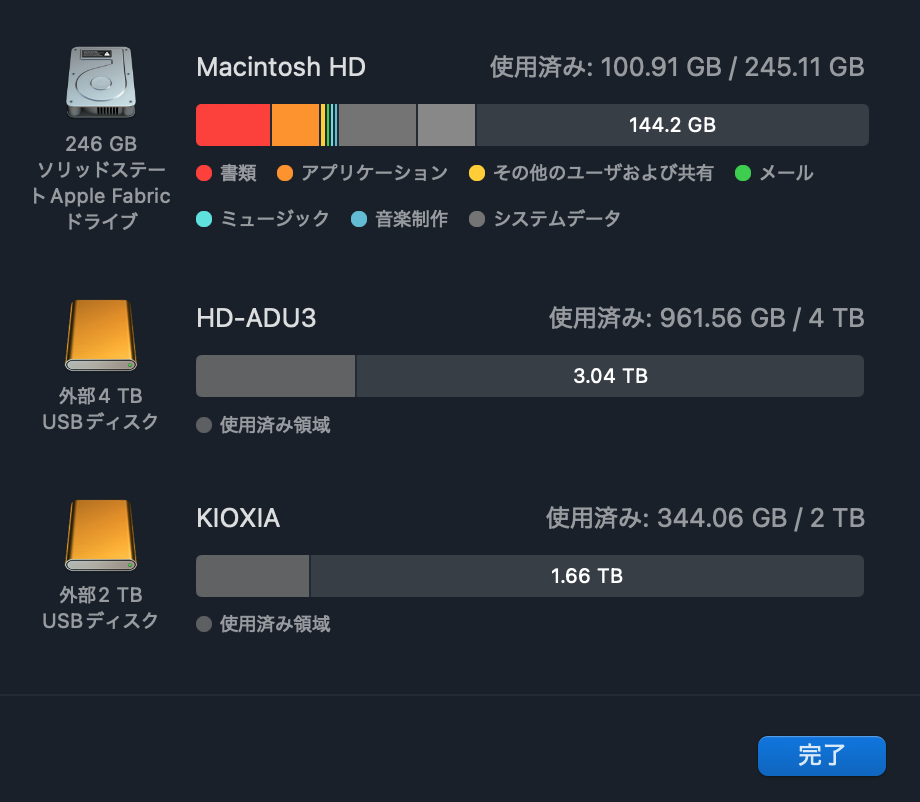Click the gray システムデータ legend dot

point(477,219)
